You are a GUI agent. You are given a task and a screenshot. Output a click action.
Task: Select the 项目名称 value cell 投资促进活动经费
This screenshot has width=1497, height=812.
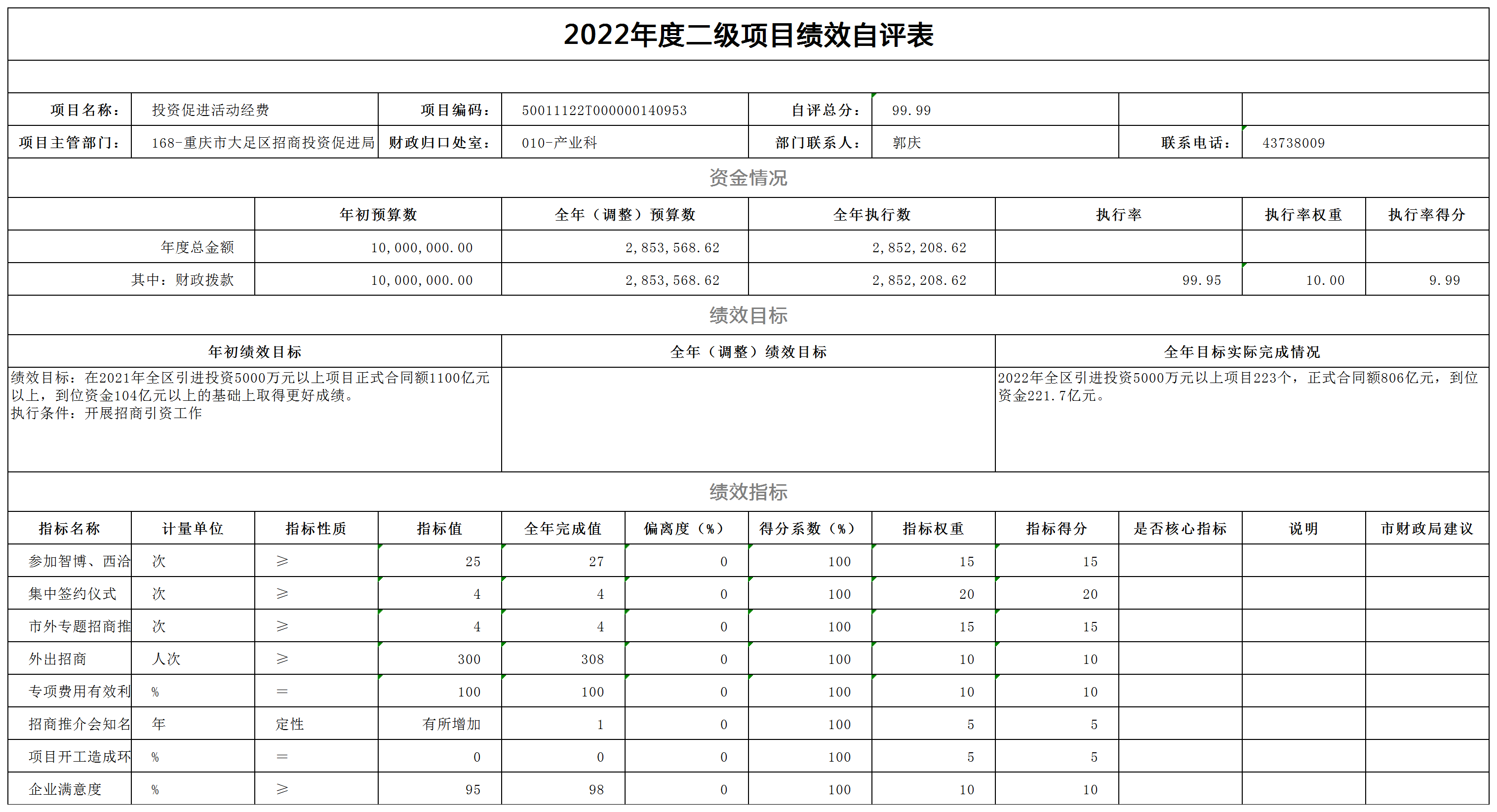(255, 109)
